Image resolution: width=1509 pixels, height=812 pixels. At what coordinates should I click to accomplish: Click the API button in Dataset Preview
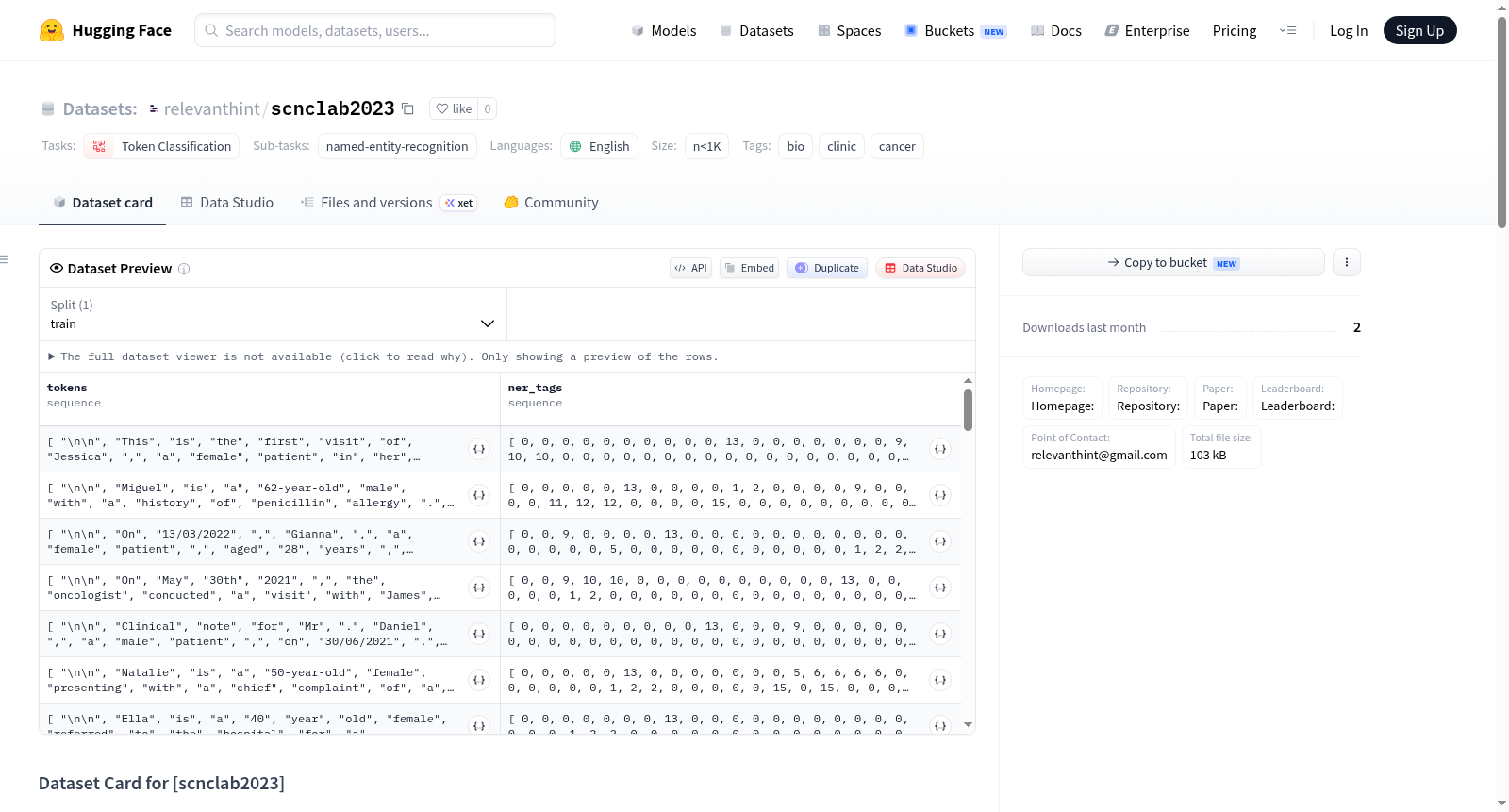[690, 268]
